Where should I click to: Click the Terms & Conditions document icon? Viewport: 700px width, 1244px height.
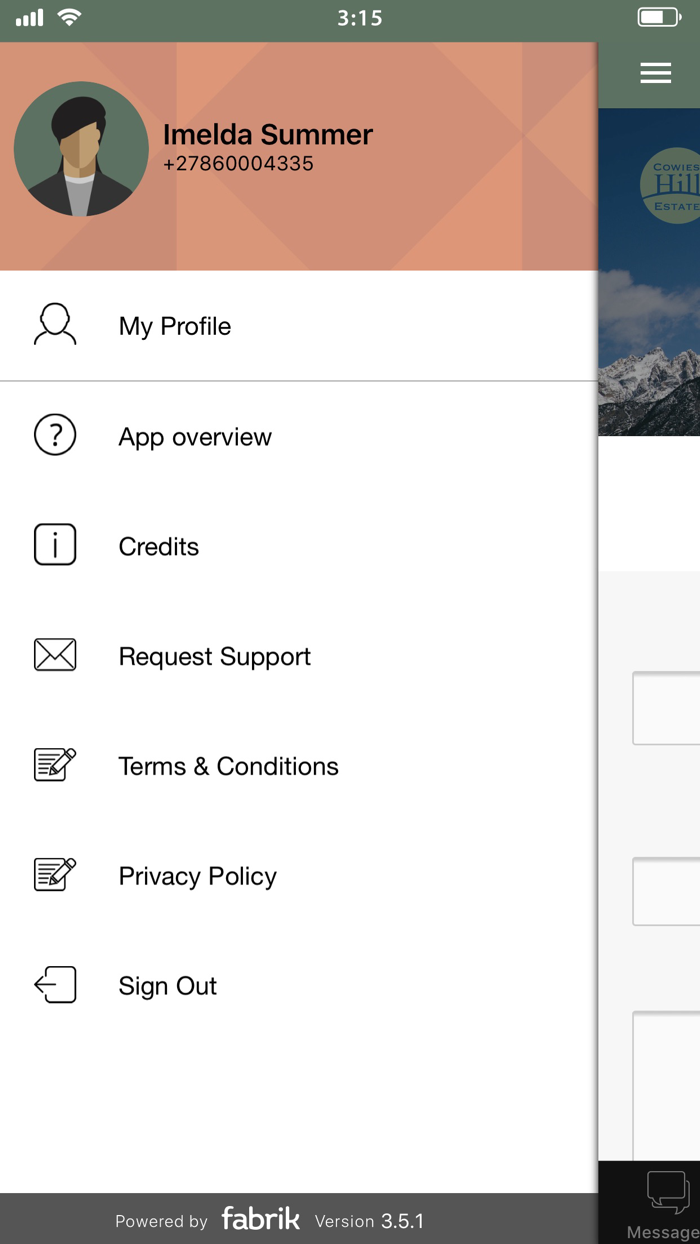pyautogui.click(x=55, y=766)
